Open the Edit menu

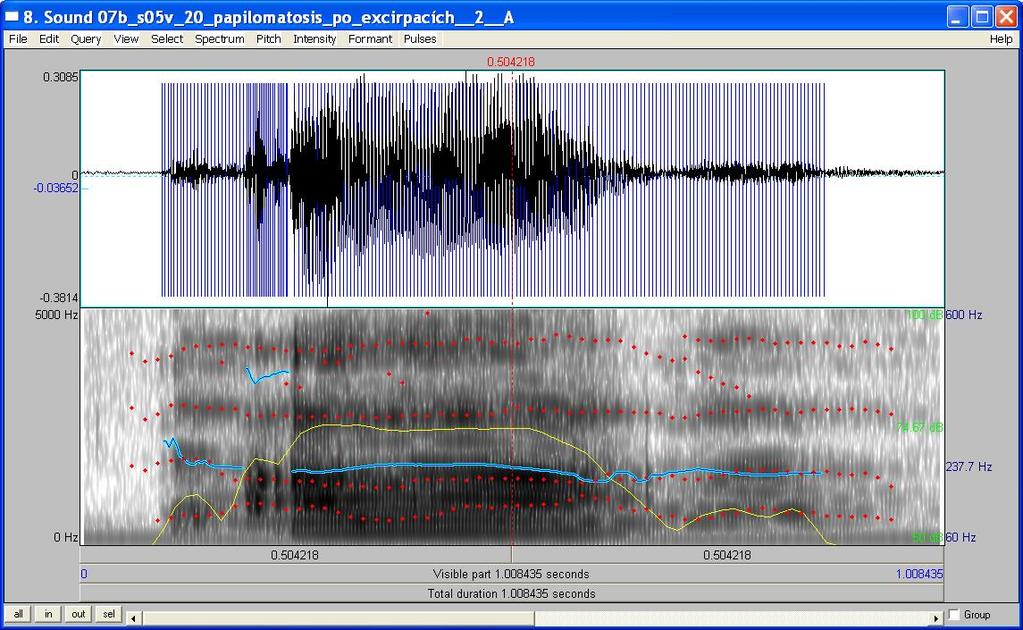49,39
